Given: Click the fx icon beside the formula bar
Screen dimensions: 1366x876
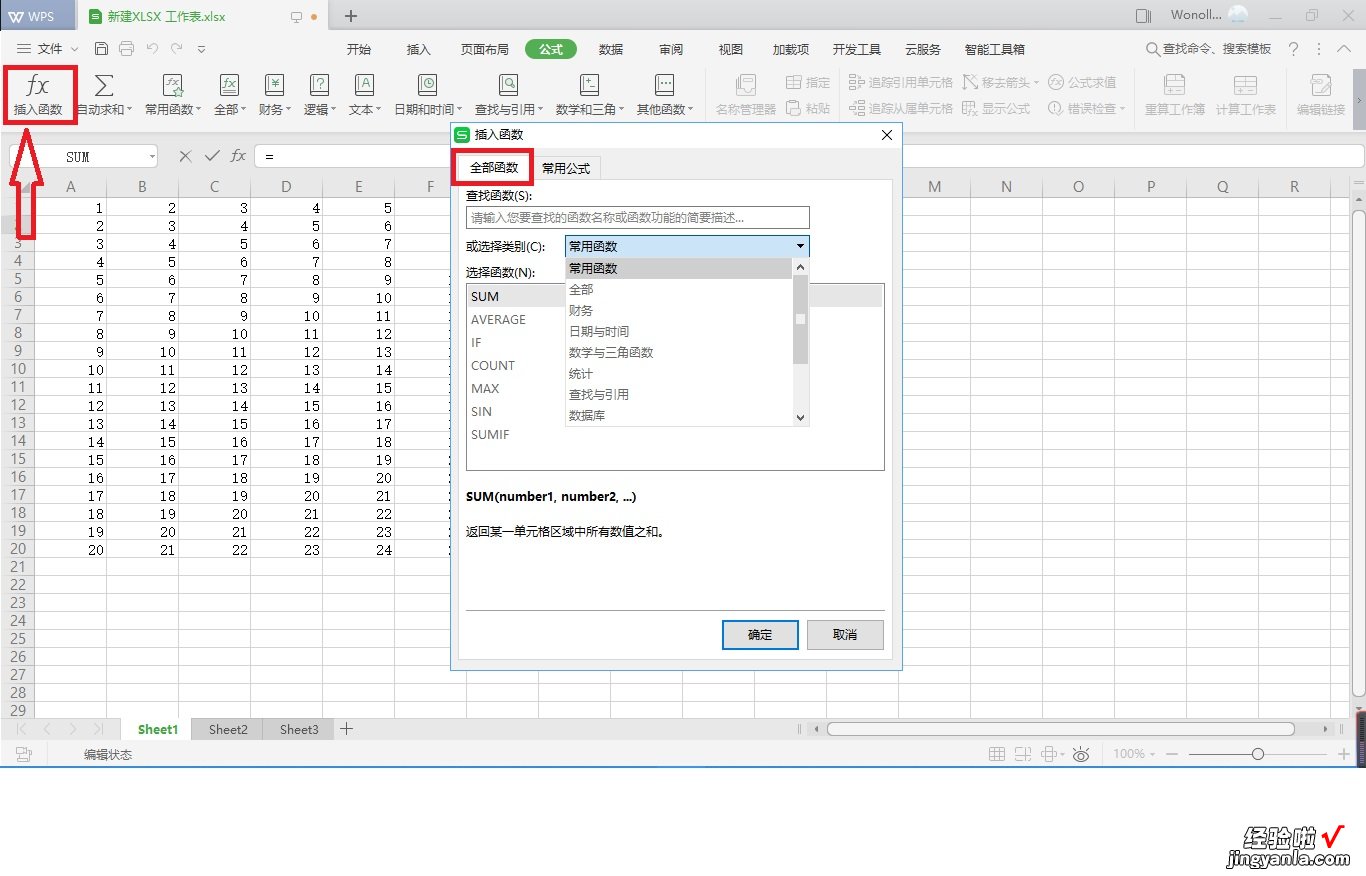Looking at the screenshot, I should coord(238,156).
